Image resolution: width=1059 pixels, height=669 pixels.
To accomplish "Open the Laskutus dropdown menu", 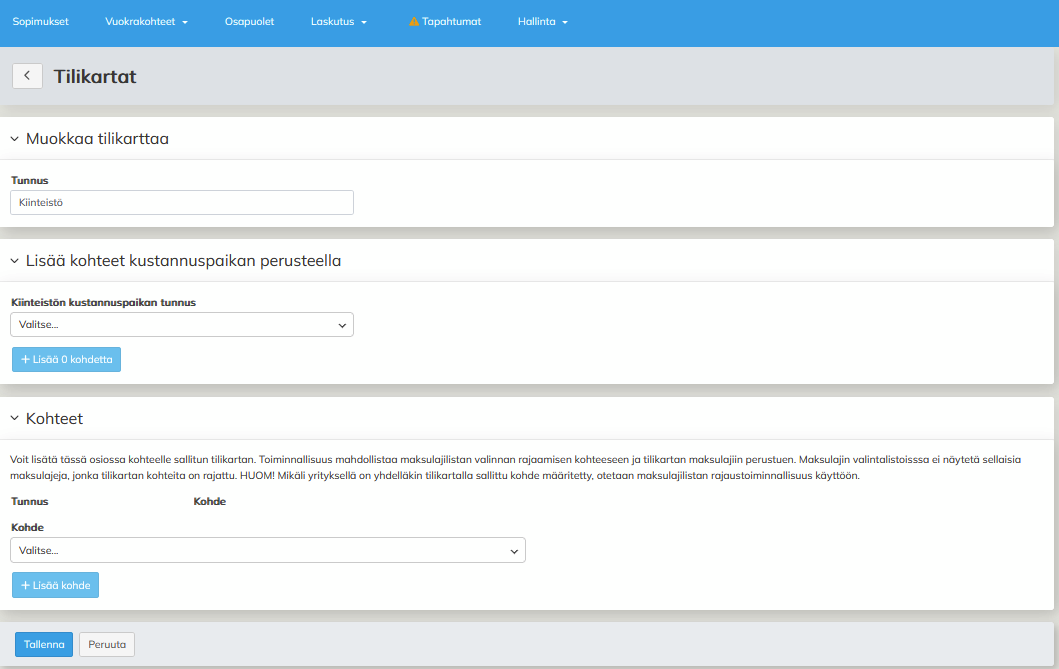I will tap(339, 21).
